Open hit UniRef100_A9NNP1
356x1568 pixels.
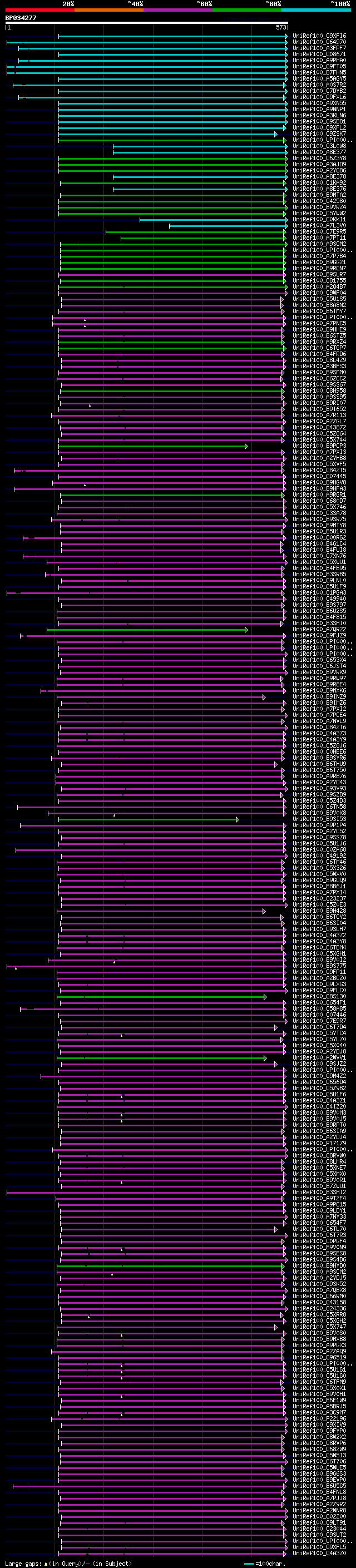point(319,110)
